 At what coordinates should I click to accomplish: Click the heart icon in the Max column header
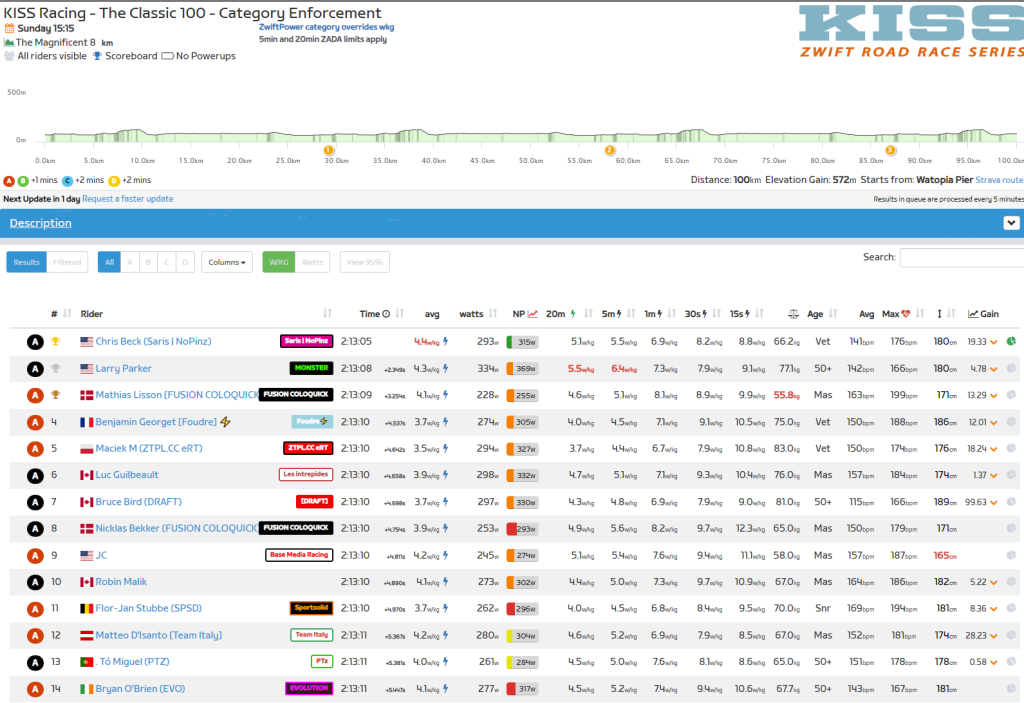[907, 314]
